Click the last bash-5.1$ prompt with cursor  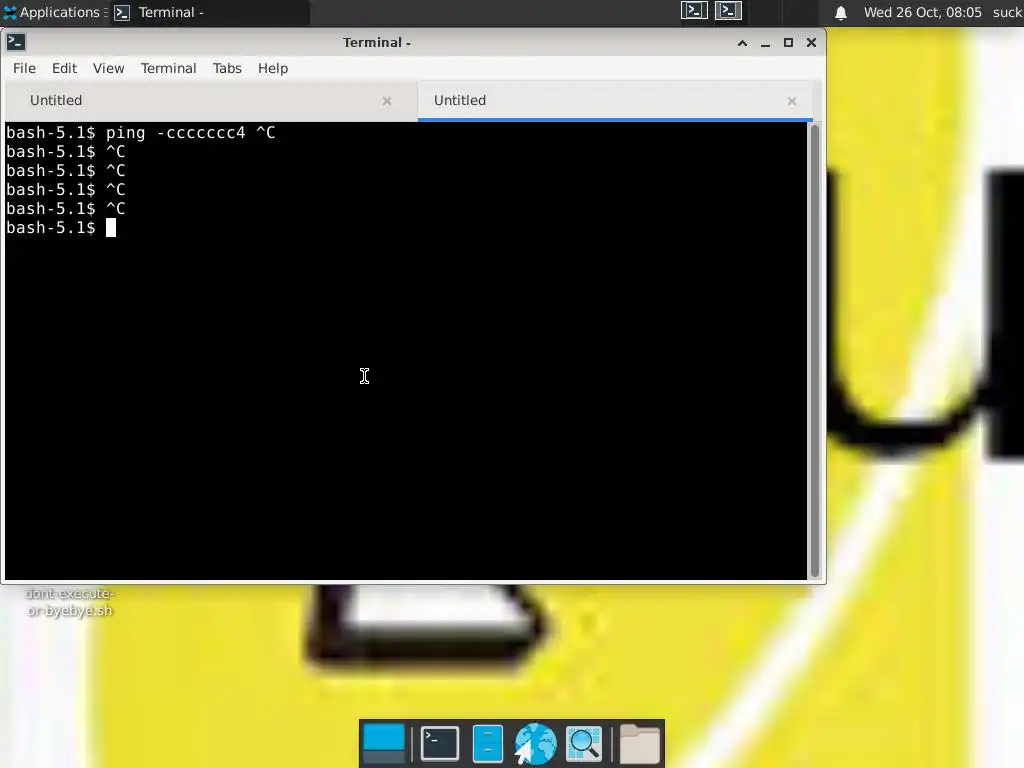tap(61, 228)
